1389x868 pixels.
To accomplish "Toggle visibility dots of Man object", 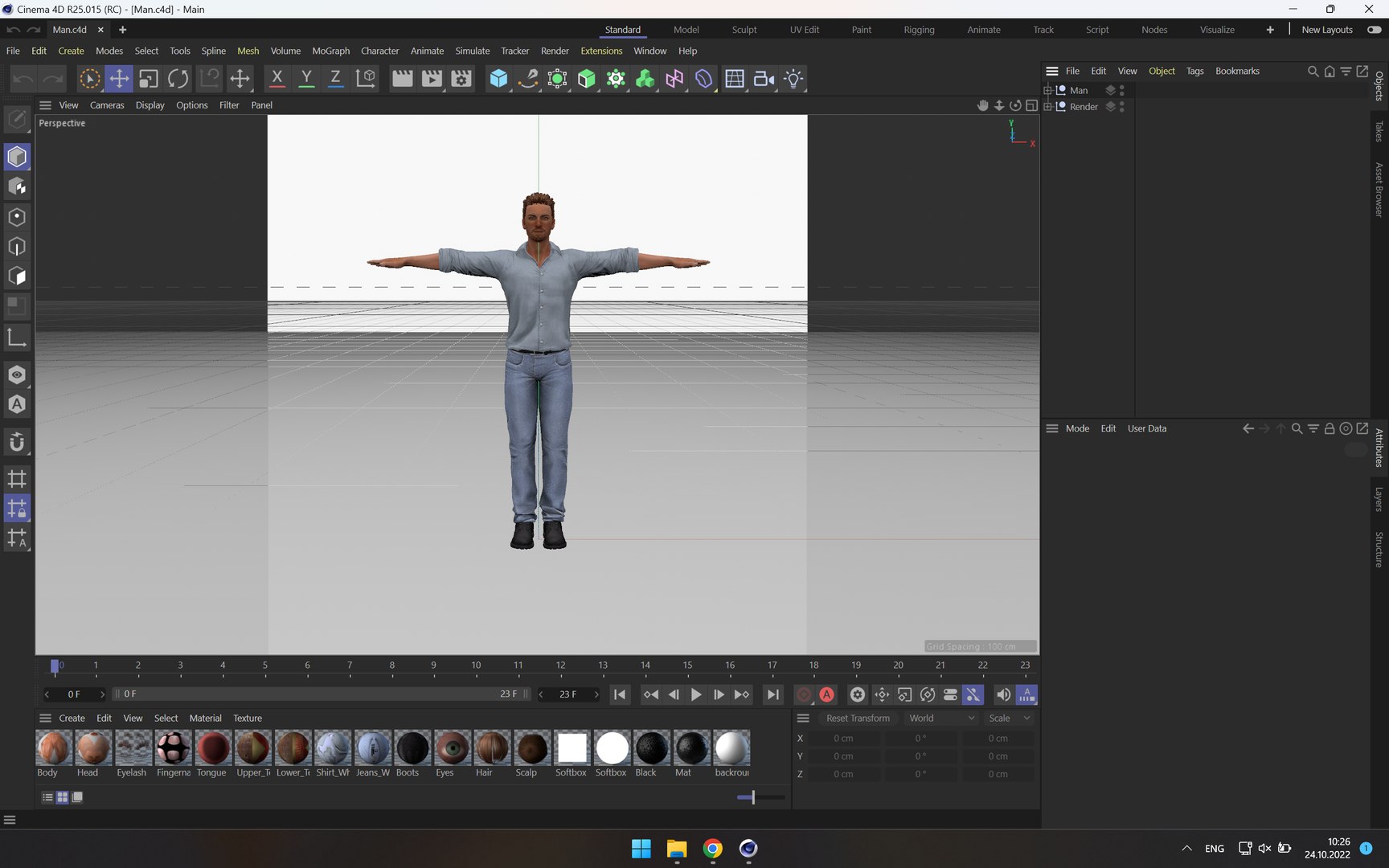I will [1122, 90].
